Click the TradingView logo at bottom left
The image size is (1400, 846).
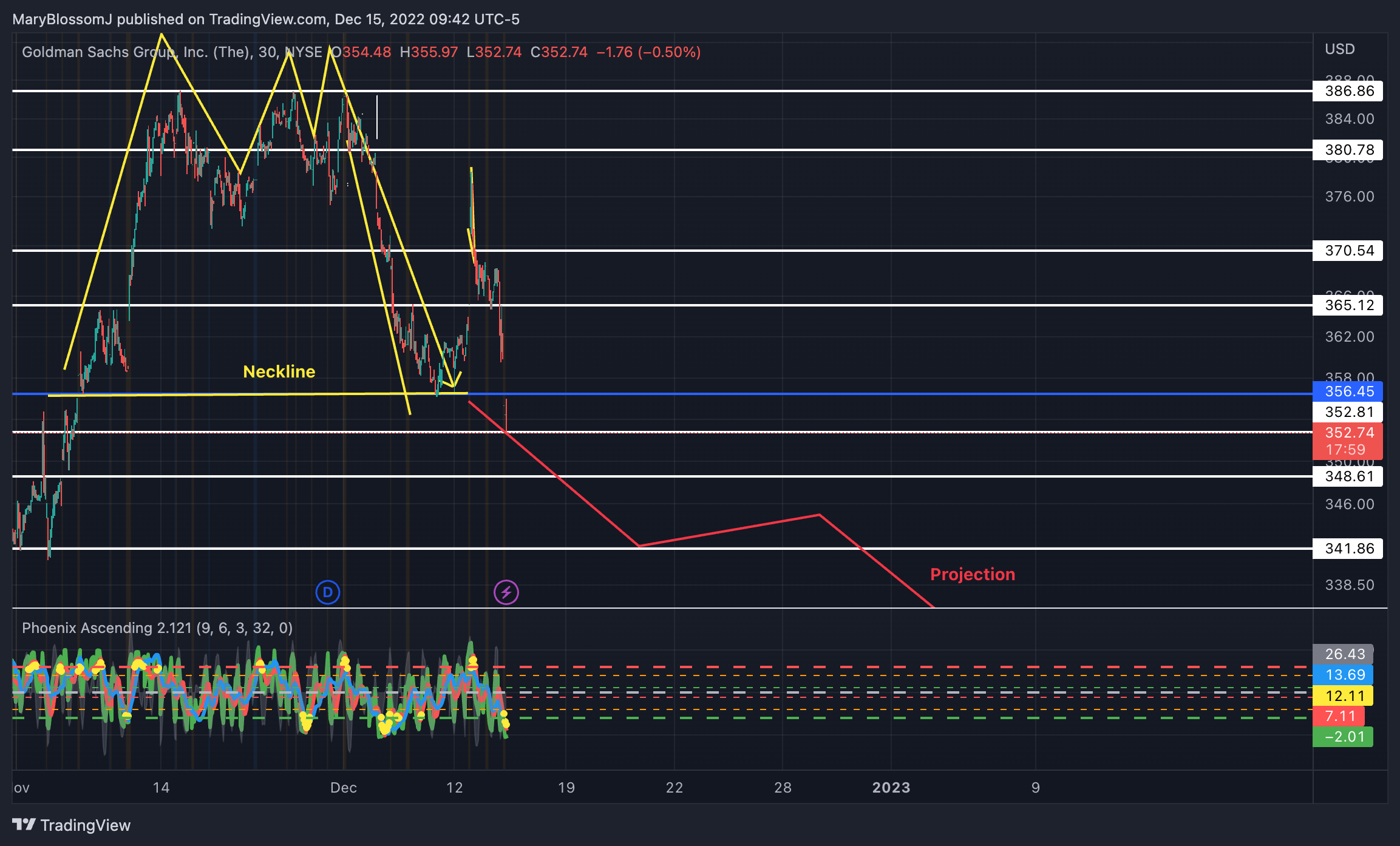click(x=72, y=825)
